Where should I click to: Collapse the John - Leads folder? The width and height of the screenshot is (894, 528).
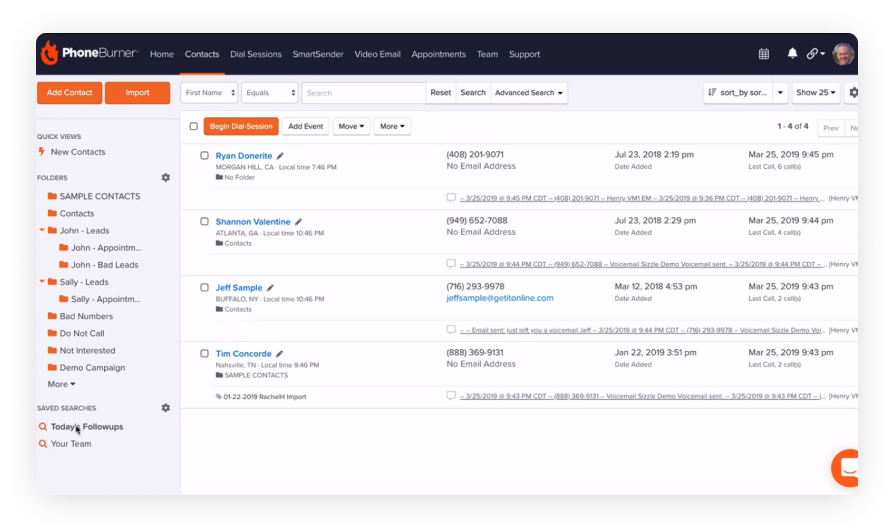coord(42,230)
